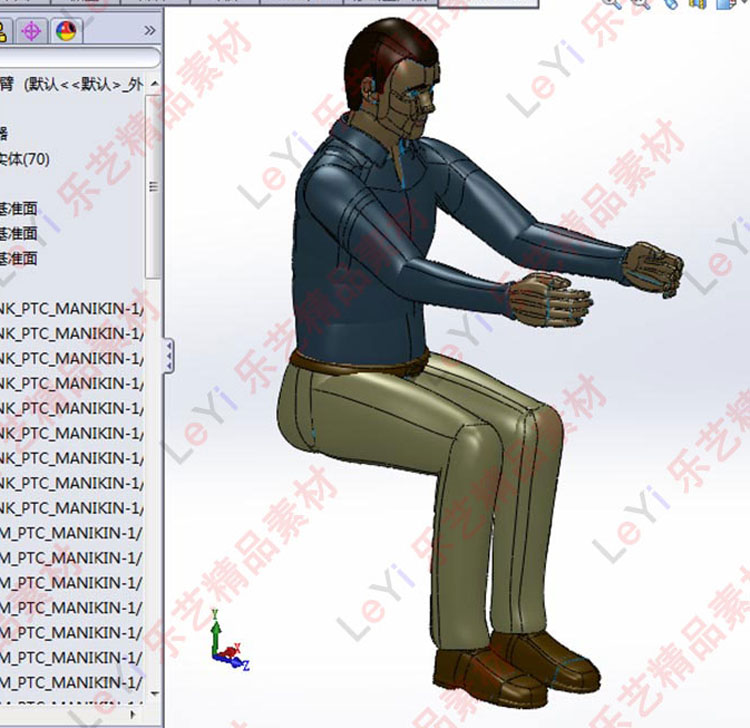This screenshot has height=728, width=750.
Task: Click the feature tree scroll-up arrow
Action: (x=154, y=83)
